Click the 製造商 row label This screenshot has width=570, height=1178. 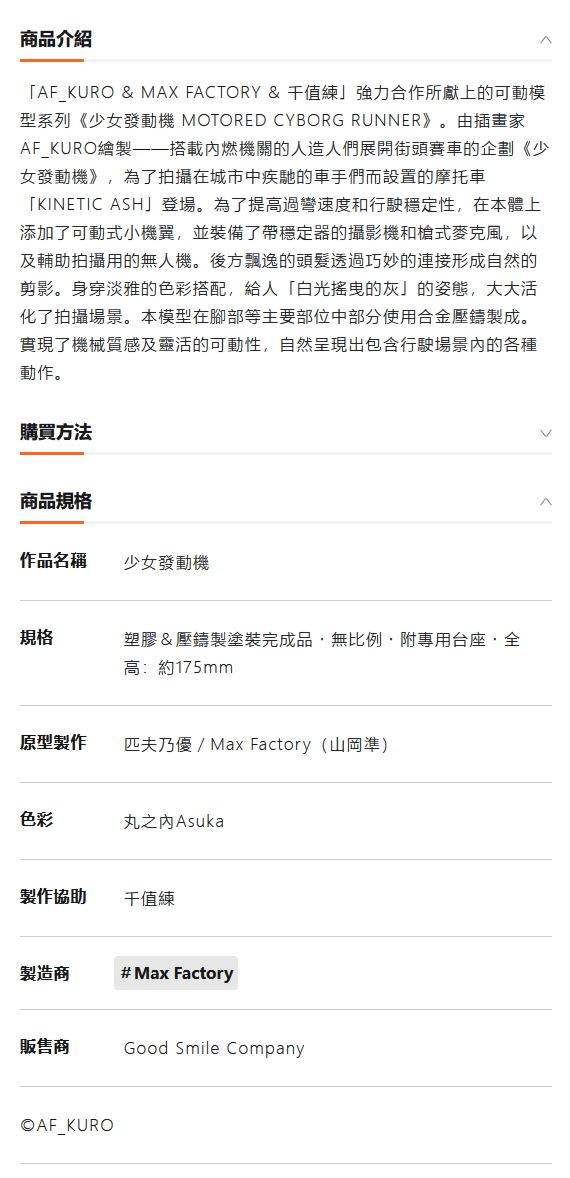point(45,974)
